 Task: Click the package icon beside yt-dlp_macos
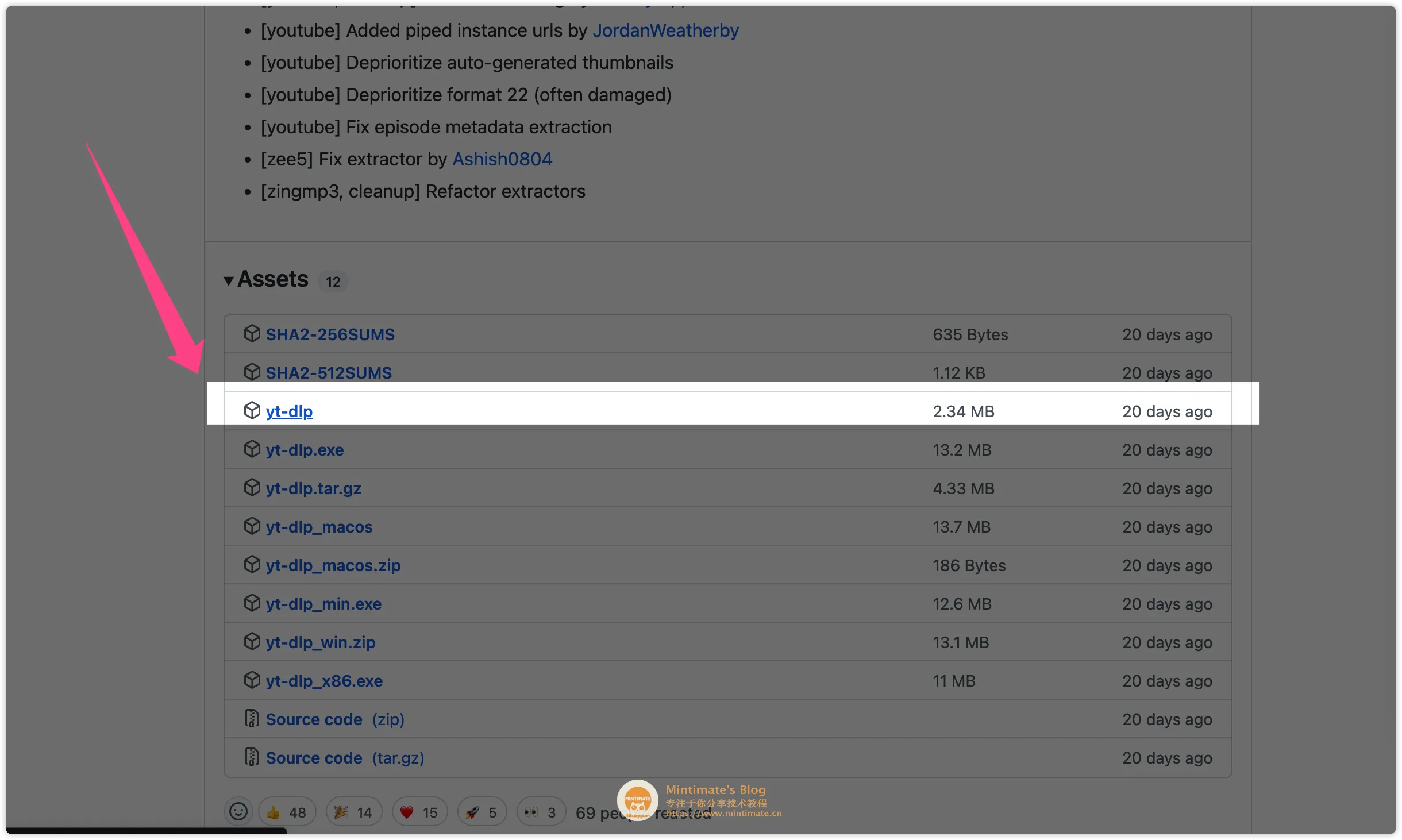(252, 526)
